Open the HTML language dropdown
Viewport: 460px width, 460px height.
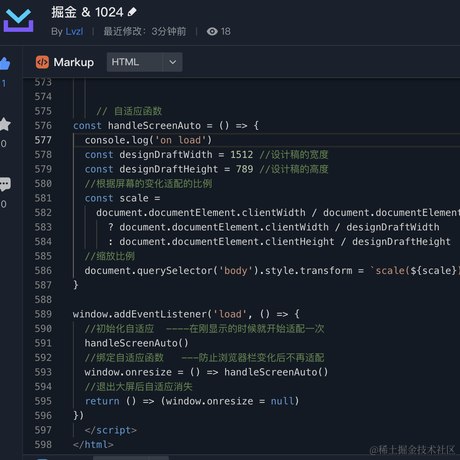[x=144, y=62]
